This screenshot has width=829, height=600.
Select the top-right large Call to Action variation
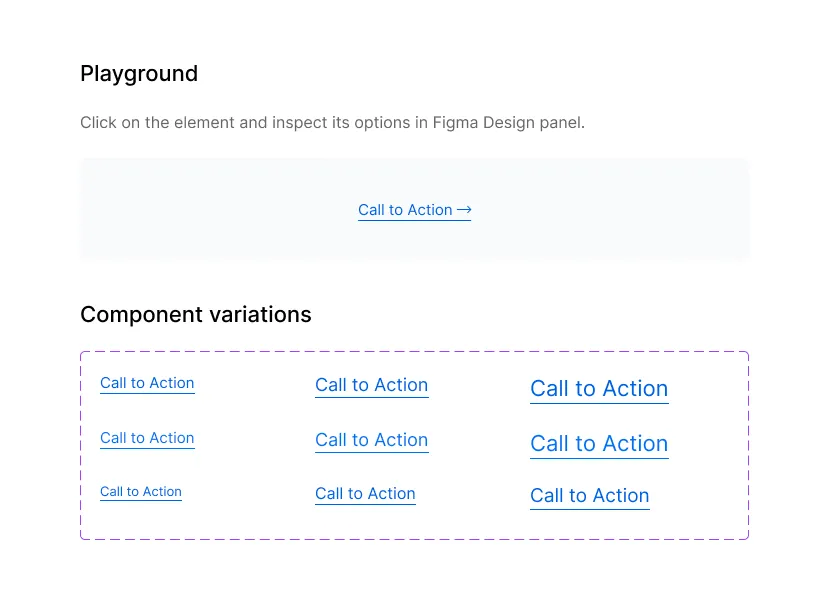coord(599,390)
